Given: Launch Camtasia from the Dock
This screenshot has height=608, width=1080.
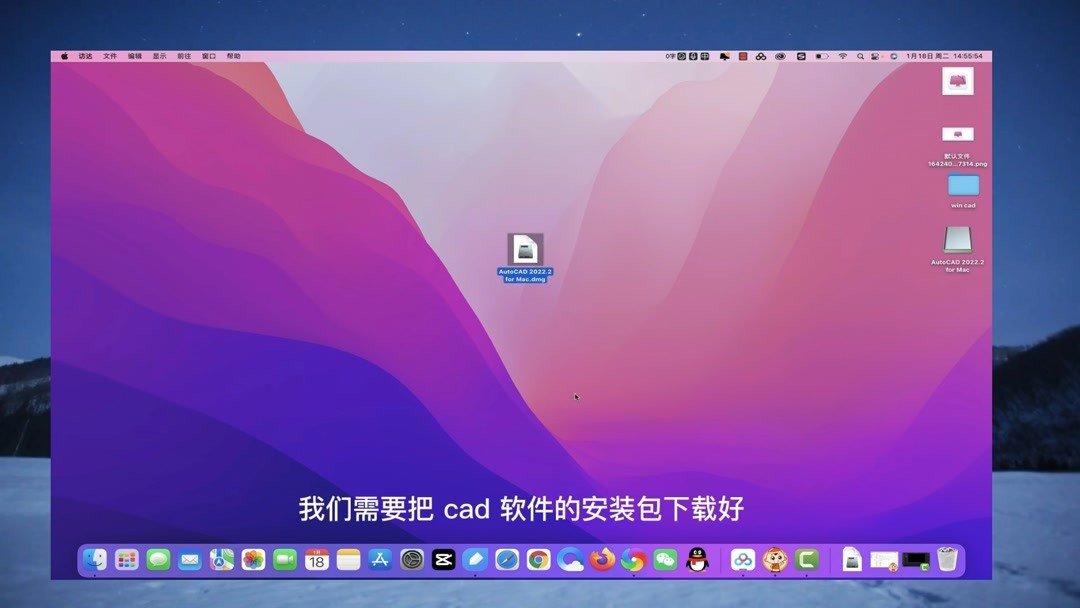Looking at the screenshot, I should (x=805, y=560).
